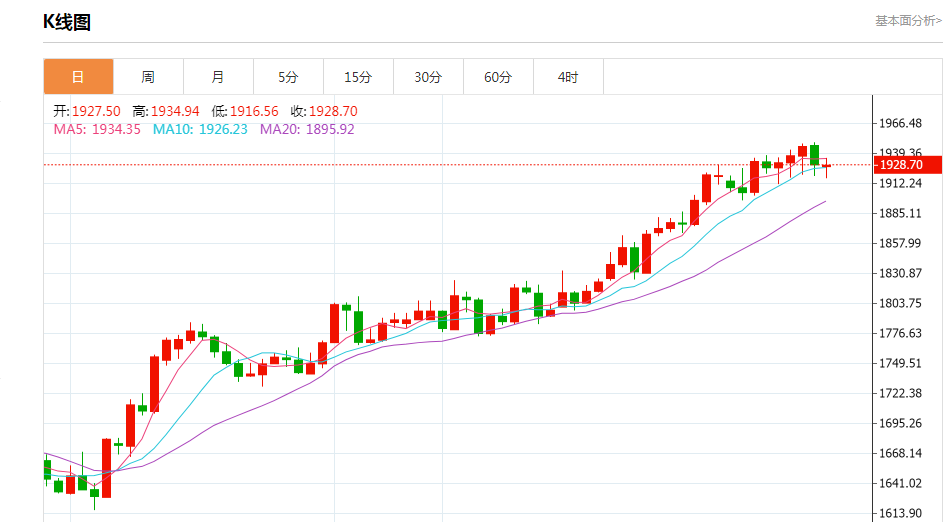Select the 30分 chart tab
This screenshot has height=522, width=944.
(428, 77)
